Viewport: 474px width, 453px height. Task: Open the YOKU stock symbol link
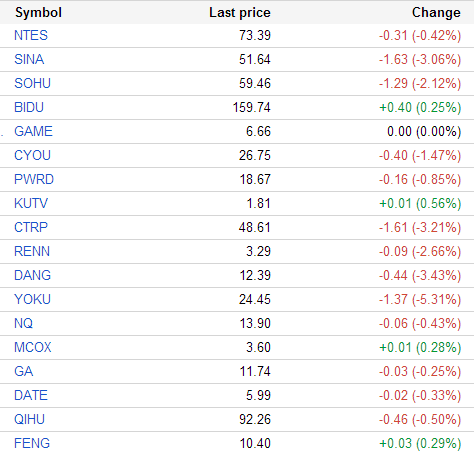pyautogui.click(x=32, y=299)
